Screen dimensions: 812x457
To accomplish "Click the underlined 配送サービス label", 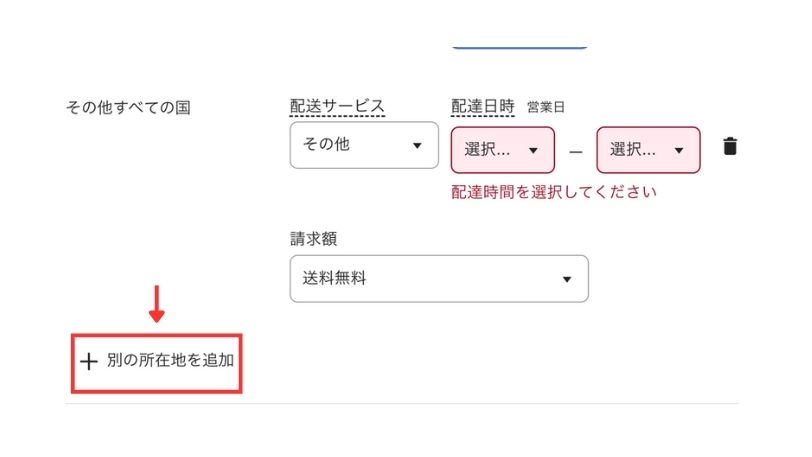I will click(x=337, y=106).
